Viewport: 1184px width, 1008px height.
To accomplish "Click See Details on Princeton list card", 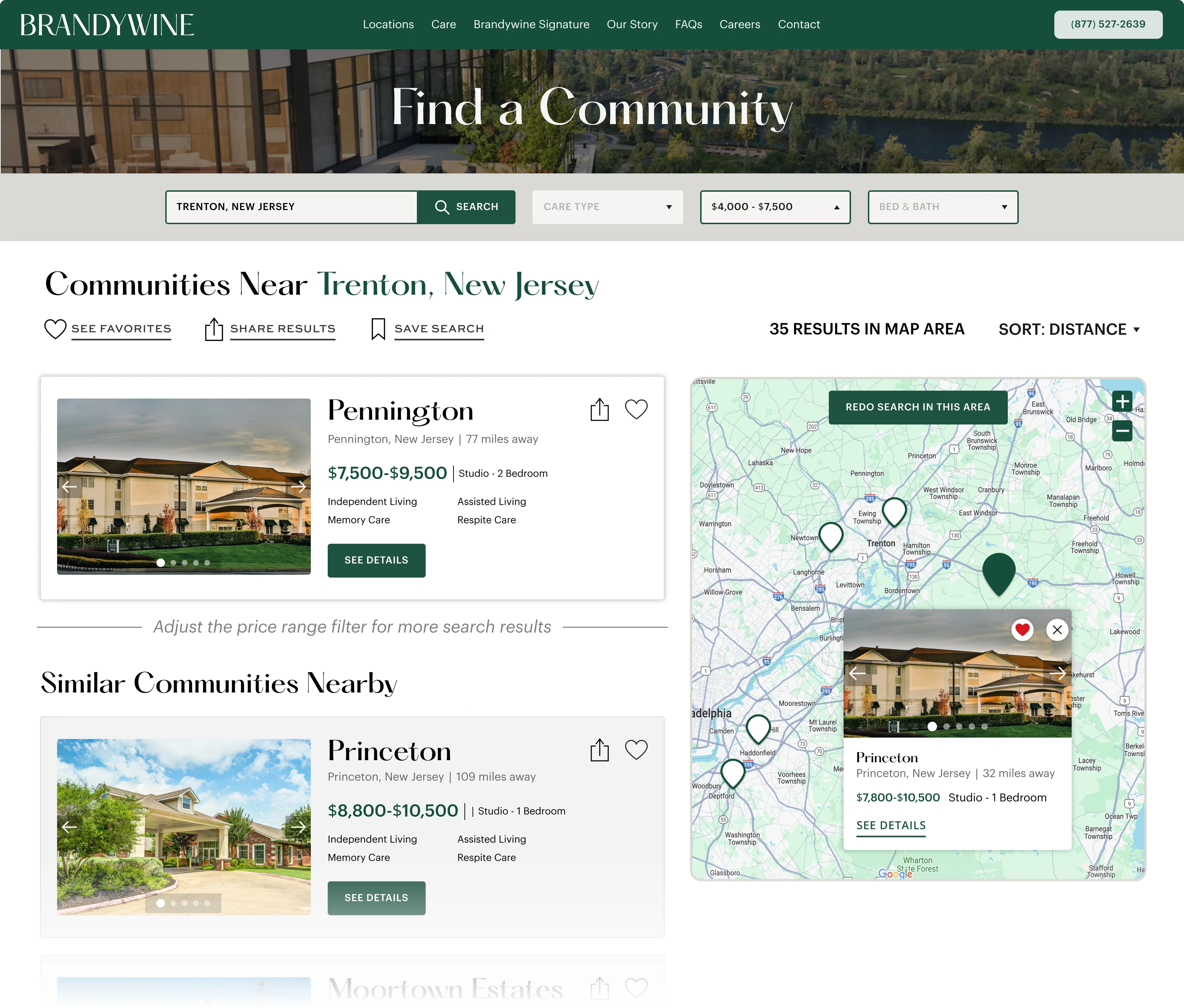I will (377, 898).
